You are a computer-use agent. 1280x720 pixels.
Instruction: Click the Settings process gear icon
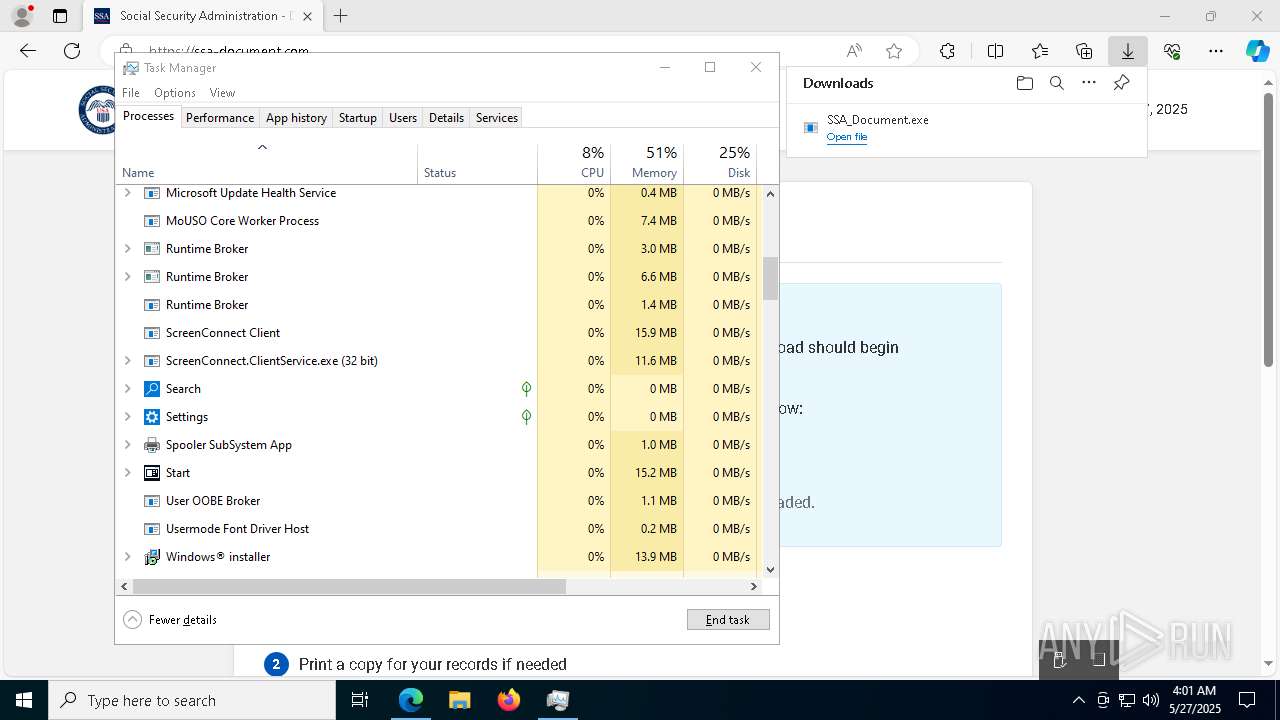[152, 417]
